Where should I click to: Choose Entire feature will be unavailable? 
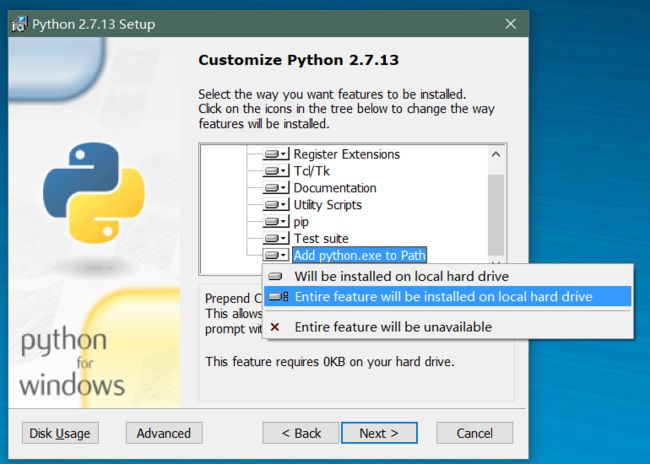(448, 327)
